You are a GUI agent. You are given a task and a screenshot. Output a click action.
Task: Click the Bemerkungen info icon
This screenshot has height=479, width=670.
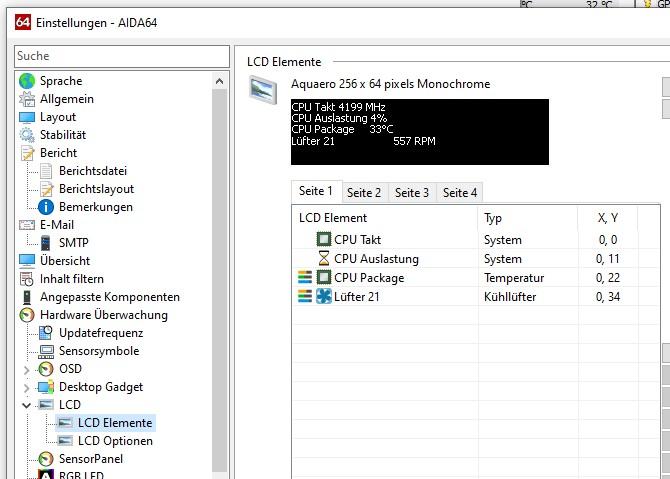[46, 207]
